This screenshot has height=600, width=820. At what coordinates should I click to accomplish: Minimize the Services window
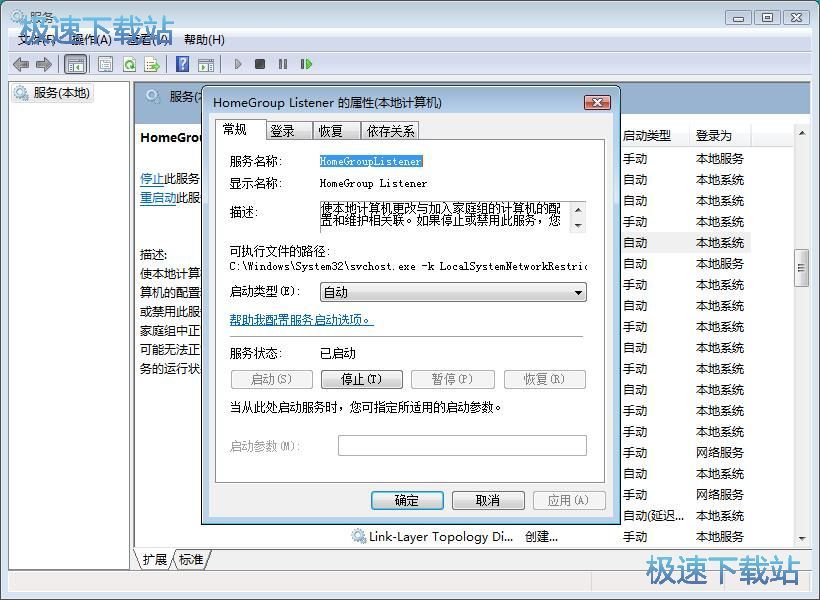738,18
